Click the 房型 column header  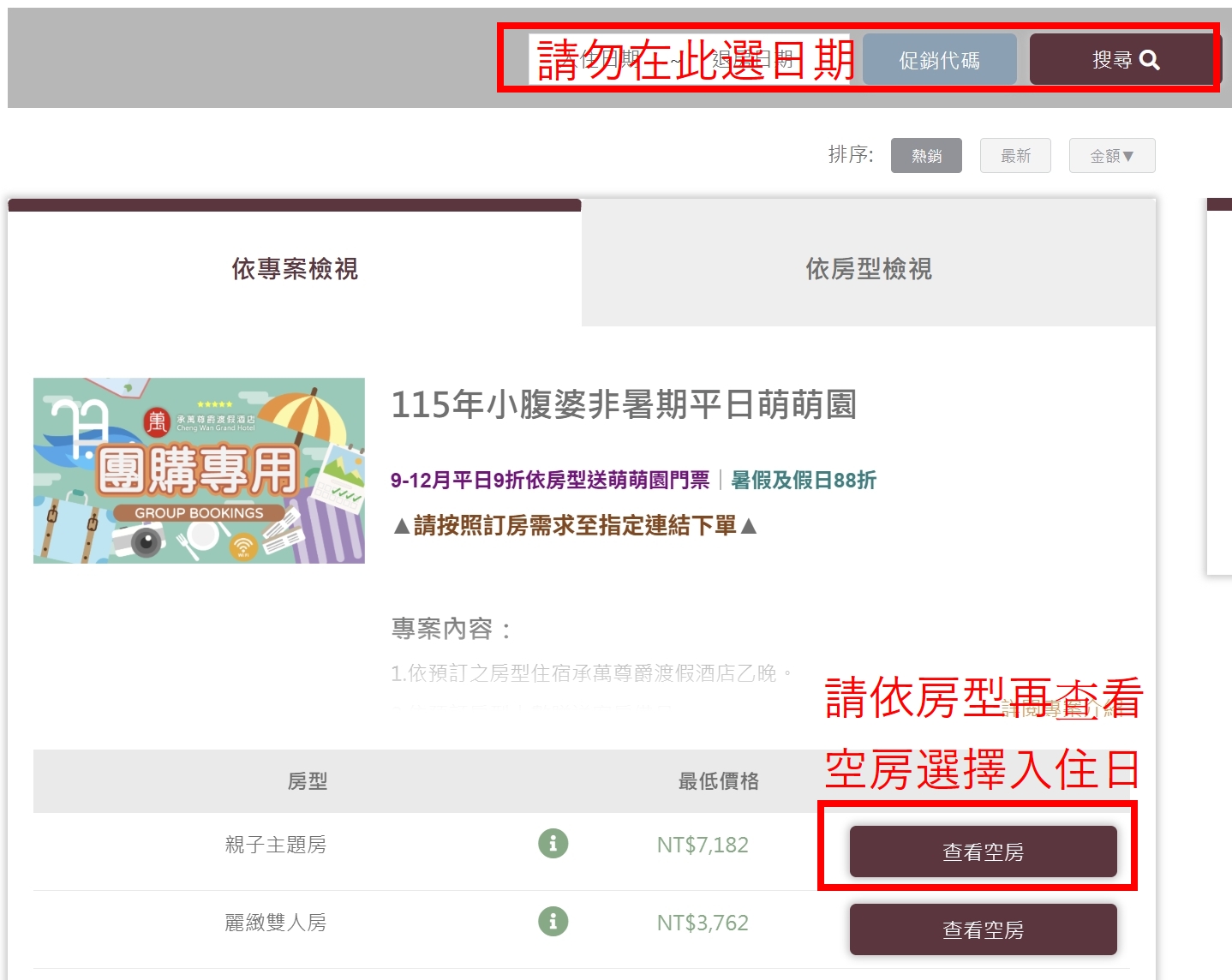(308, 781)
